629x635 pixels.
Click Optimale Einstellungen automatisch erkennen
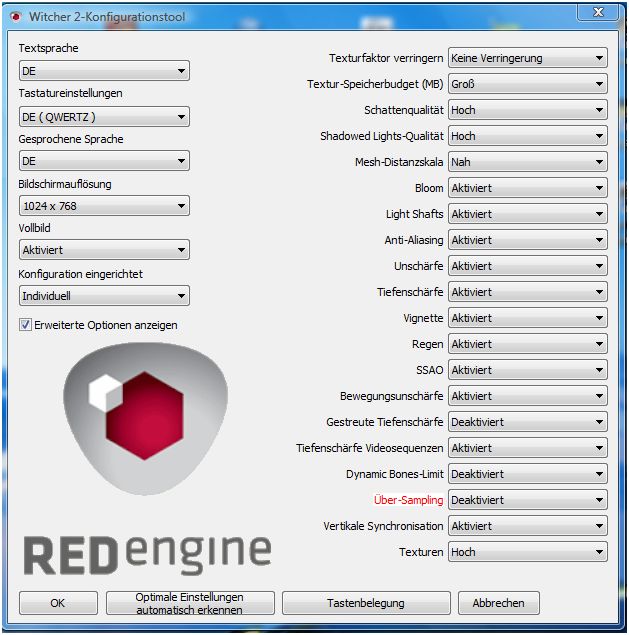tap(190, 603)
